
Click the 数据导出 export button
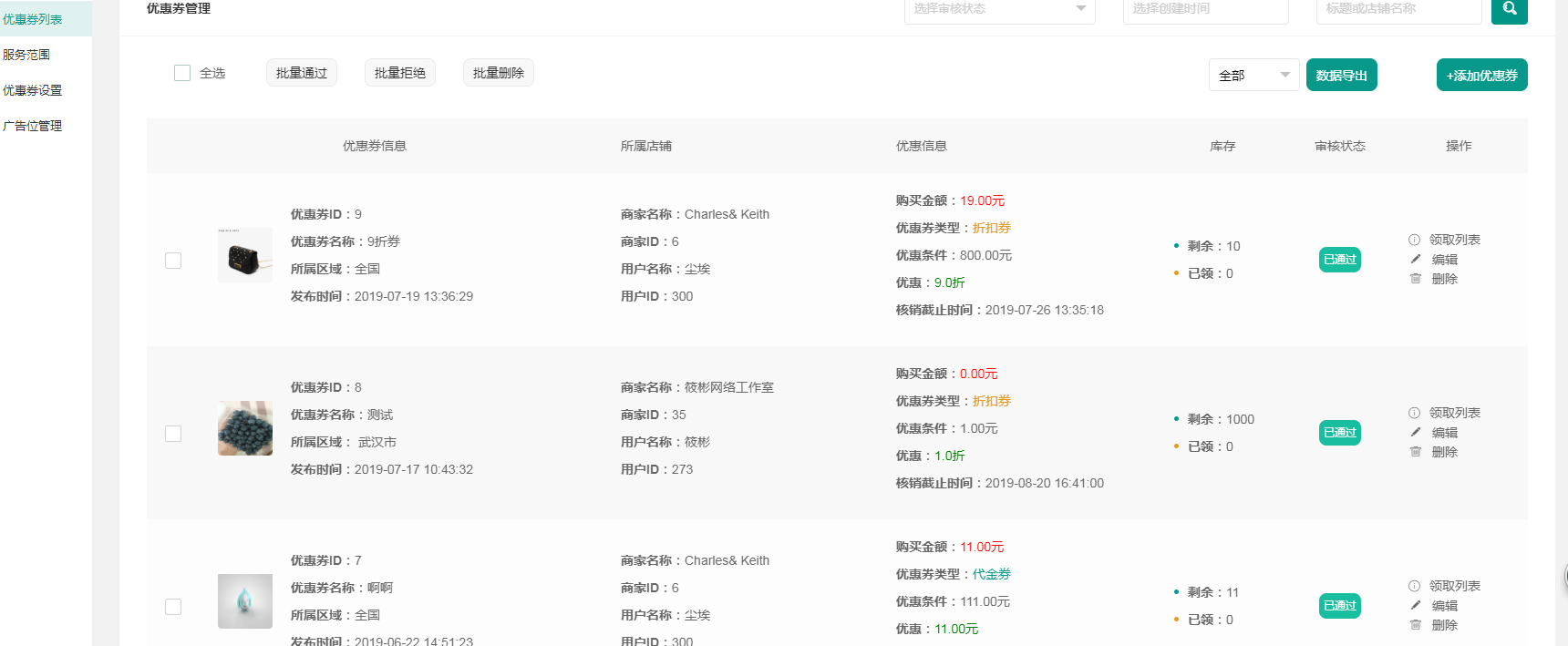1341,76
